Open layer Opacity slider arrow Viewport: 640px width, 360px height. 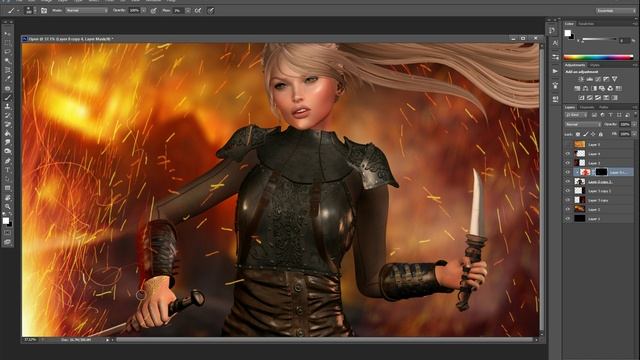[x=634, y=124]
